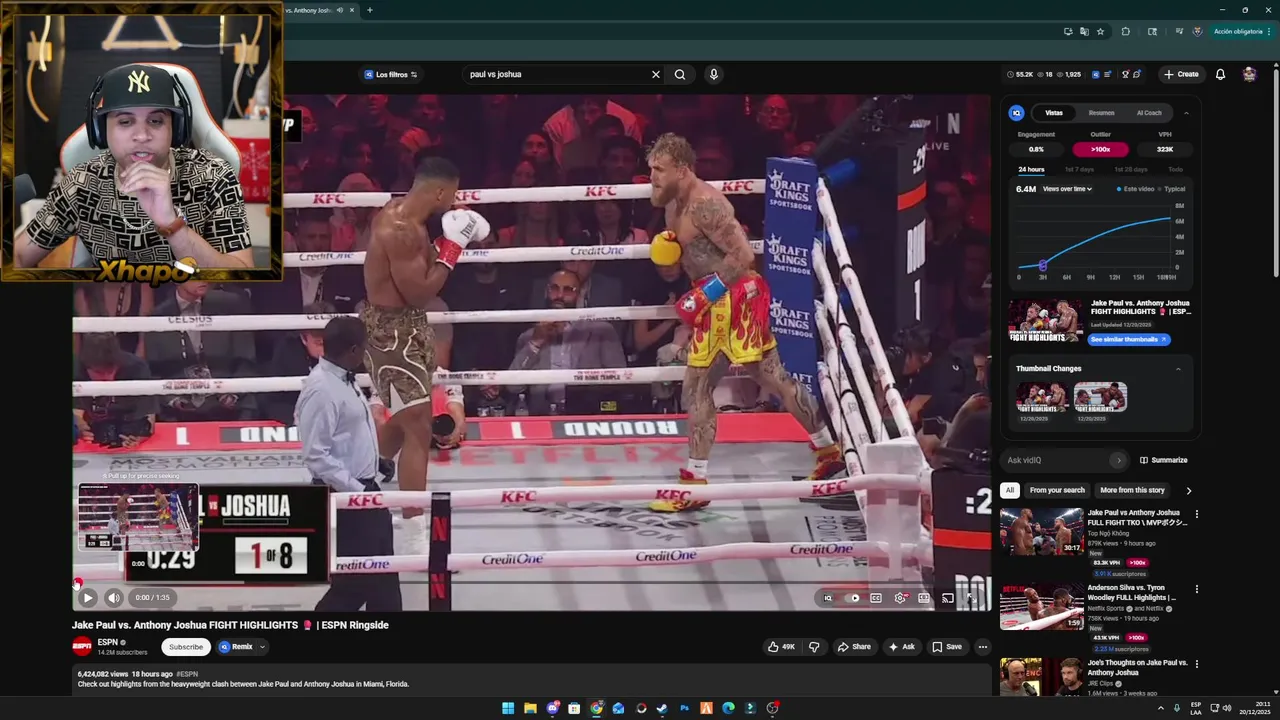The height and width of the screenshot is (720, 1280).
Task: Select Vistas tab in vidIQ panel
Action: click(1054, 113)
